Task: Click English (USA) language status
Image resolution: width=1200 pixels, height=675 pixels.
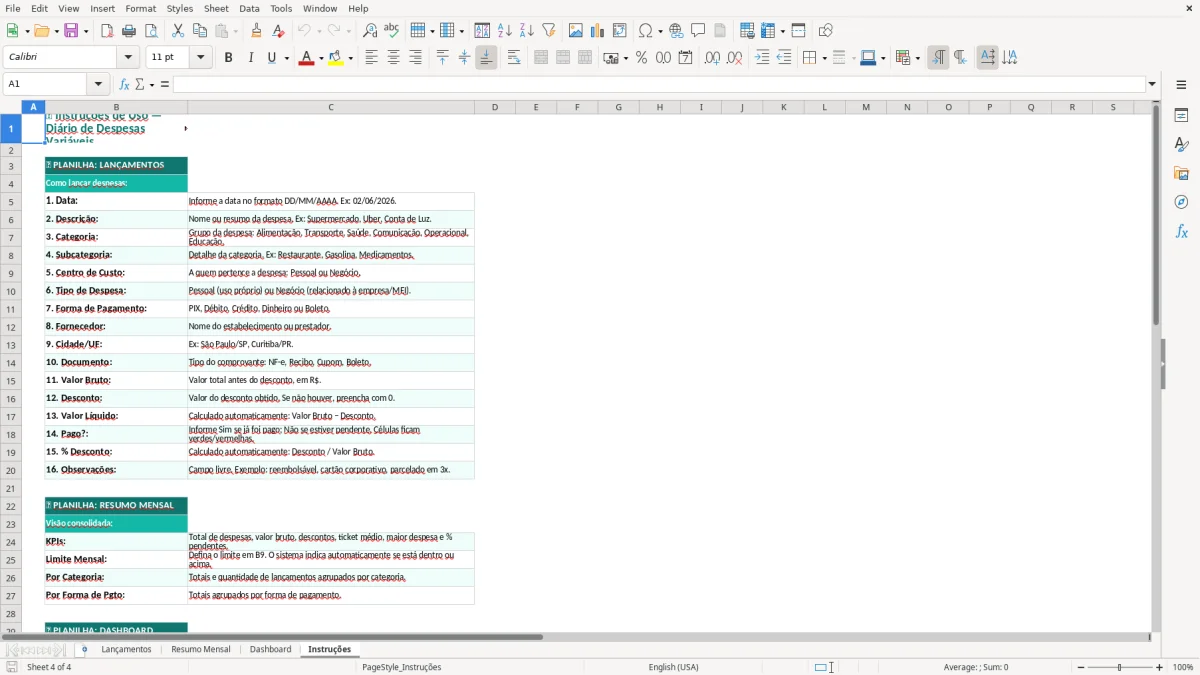Action: point(673,667)
